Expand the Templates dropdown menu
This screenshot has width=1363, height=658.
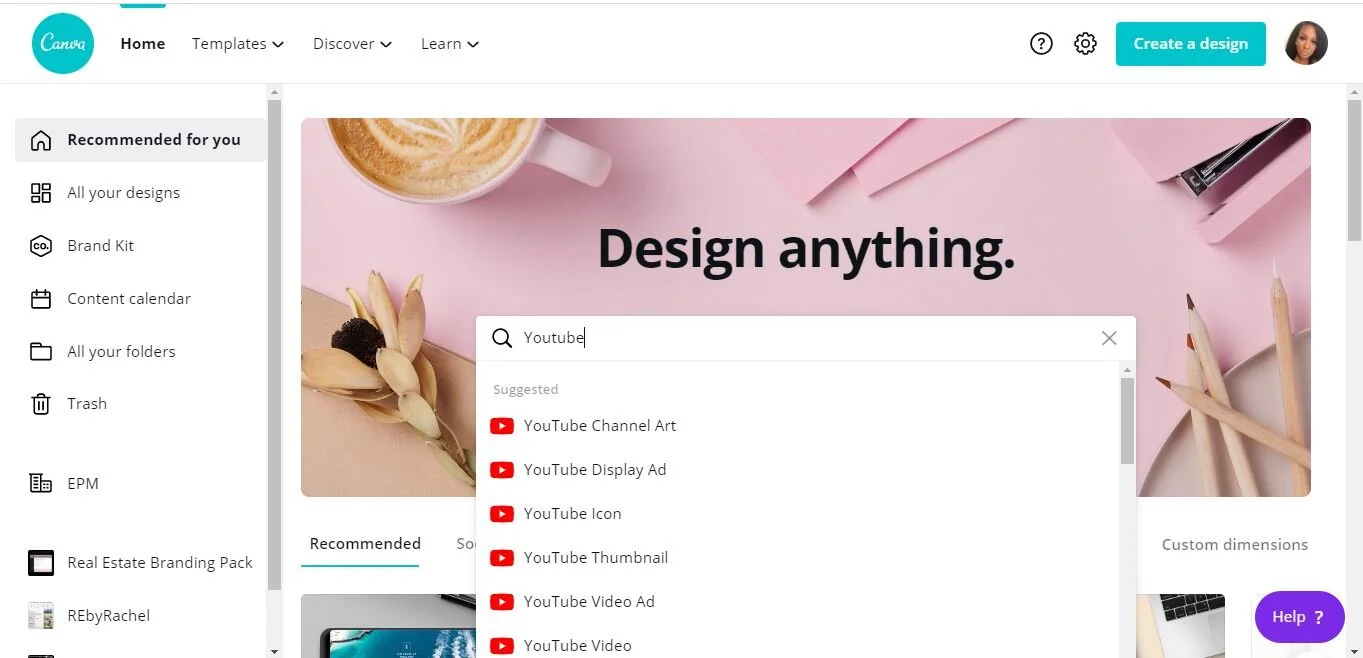click(238, 44)
